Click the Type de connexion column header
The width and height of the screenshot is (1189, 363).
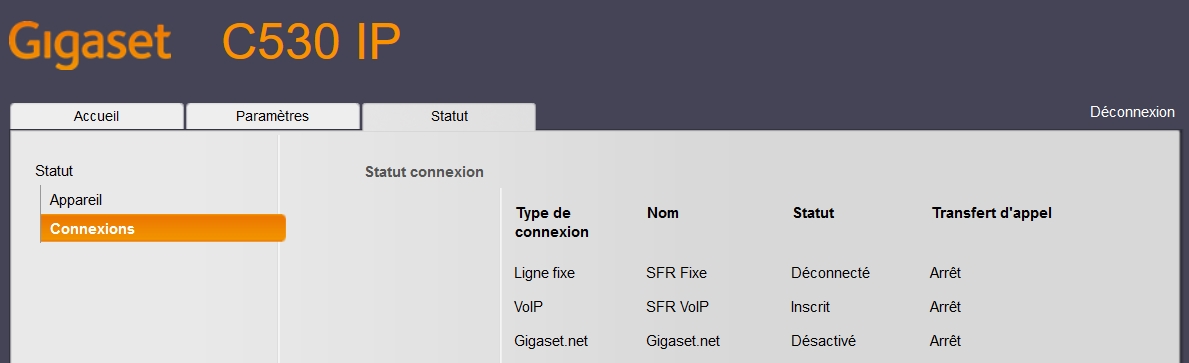(551, 222)
